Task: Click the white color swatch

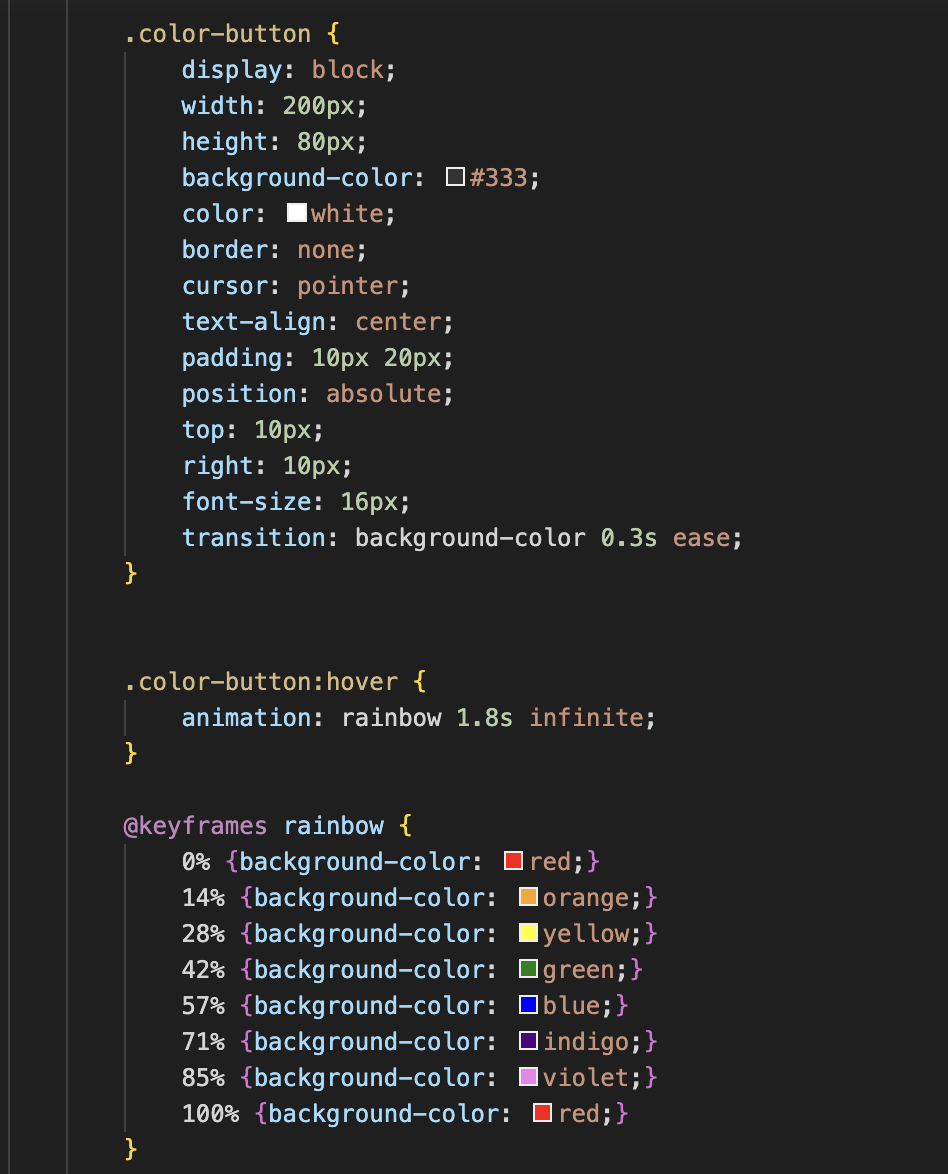Action: [x=296, y=214]
